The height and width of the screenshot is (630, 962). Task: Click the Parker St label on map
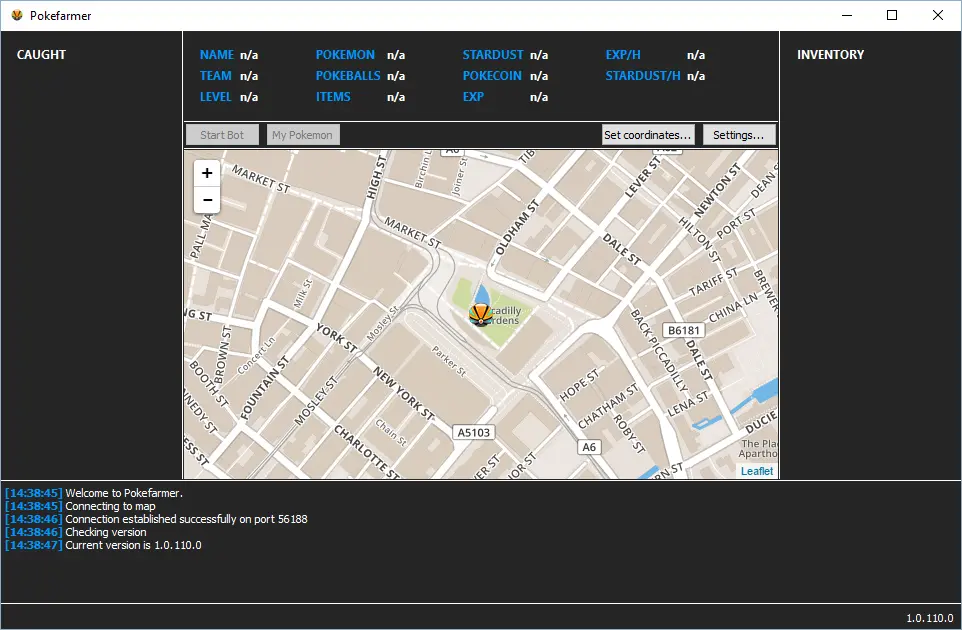449,361
